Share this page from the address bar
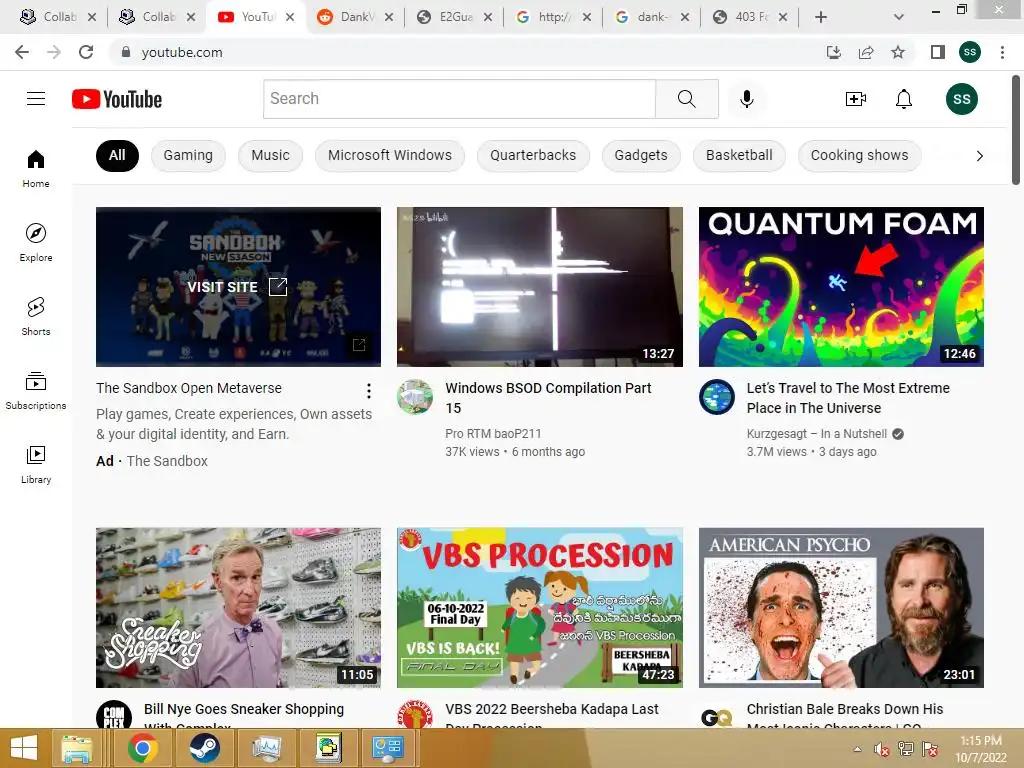The image size is (1024, 768). pyautogui.click(x=866, y=52)
